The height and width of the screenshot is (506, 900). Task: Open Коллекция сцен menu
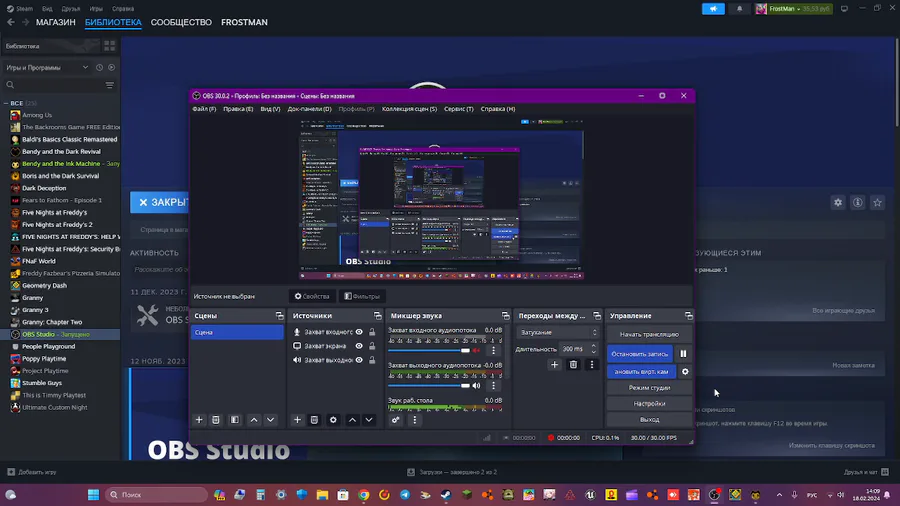tap(409, 109)
